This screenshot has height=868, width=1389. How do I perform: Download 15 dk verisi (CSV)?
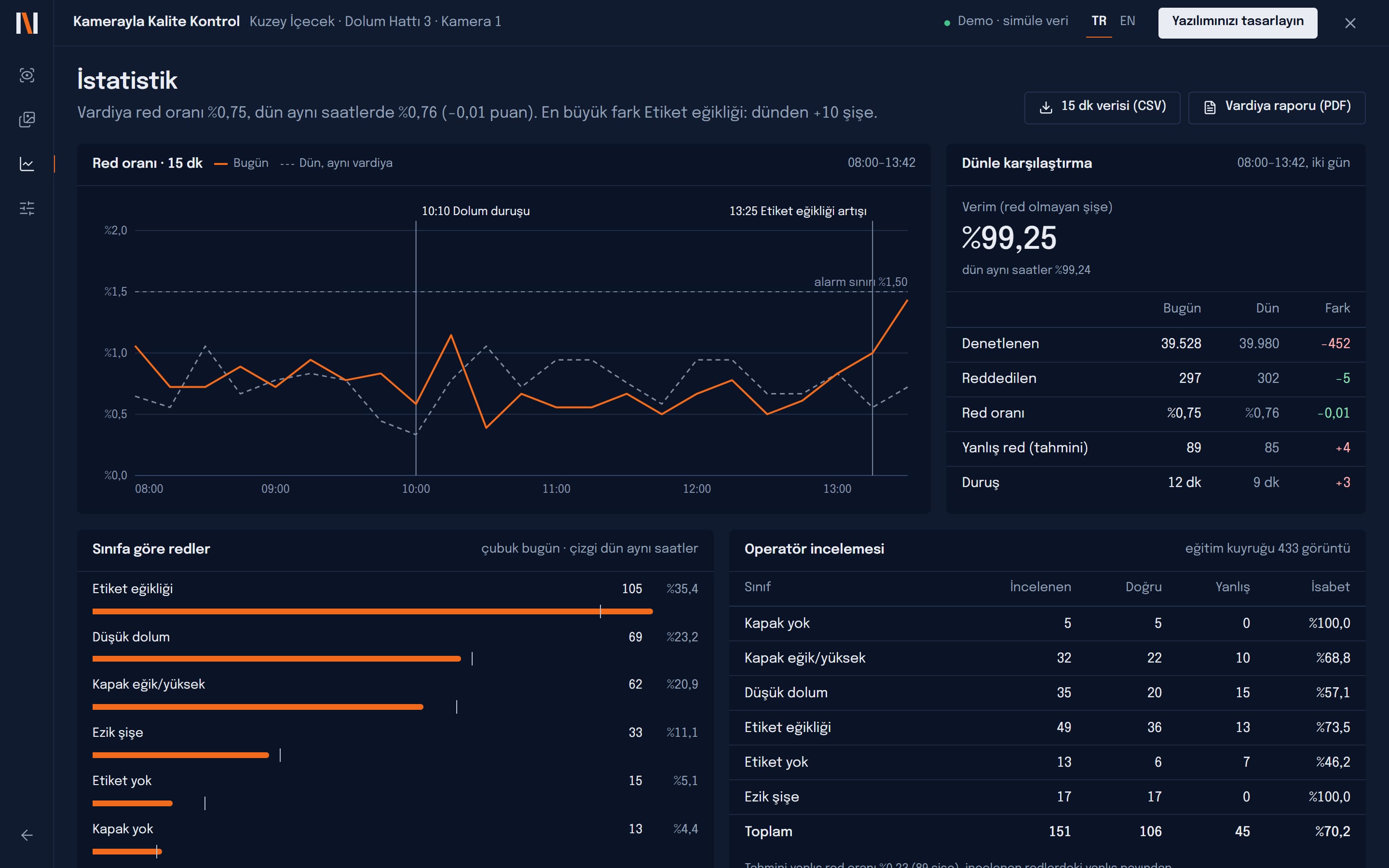(x=1102, y=108)
